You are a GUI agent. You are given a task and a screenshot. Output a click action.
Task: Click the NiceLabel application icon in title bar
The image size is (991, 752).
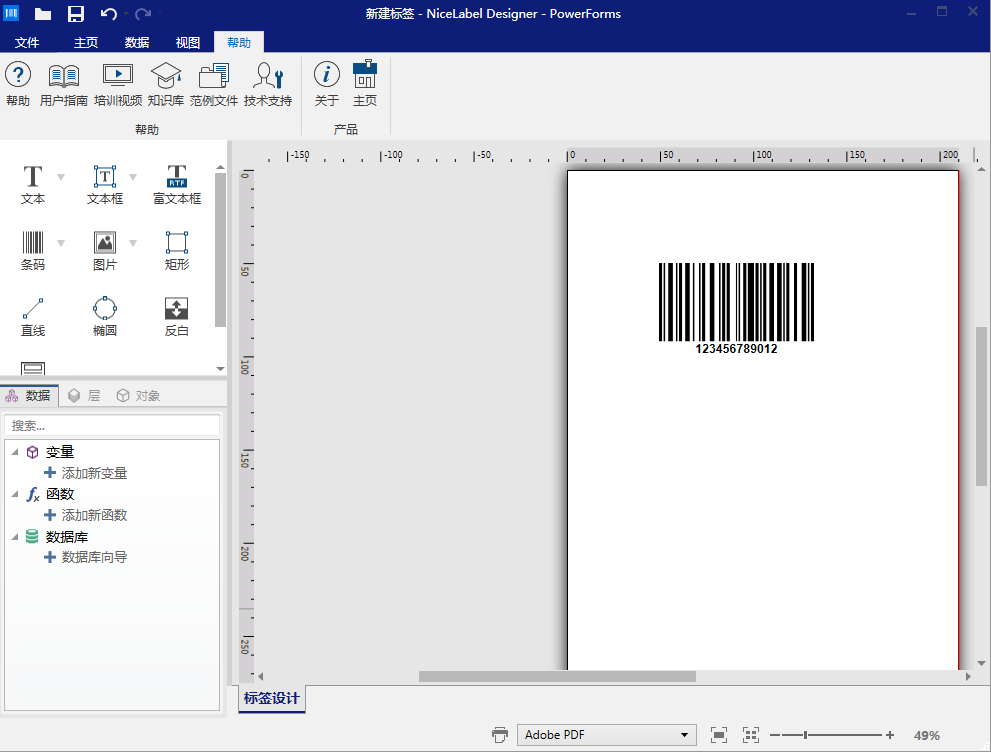pos(11,13)
